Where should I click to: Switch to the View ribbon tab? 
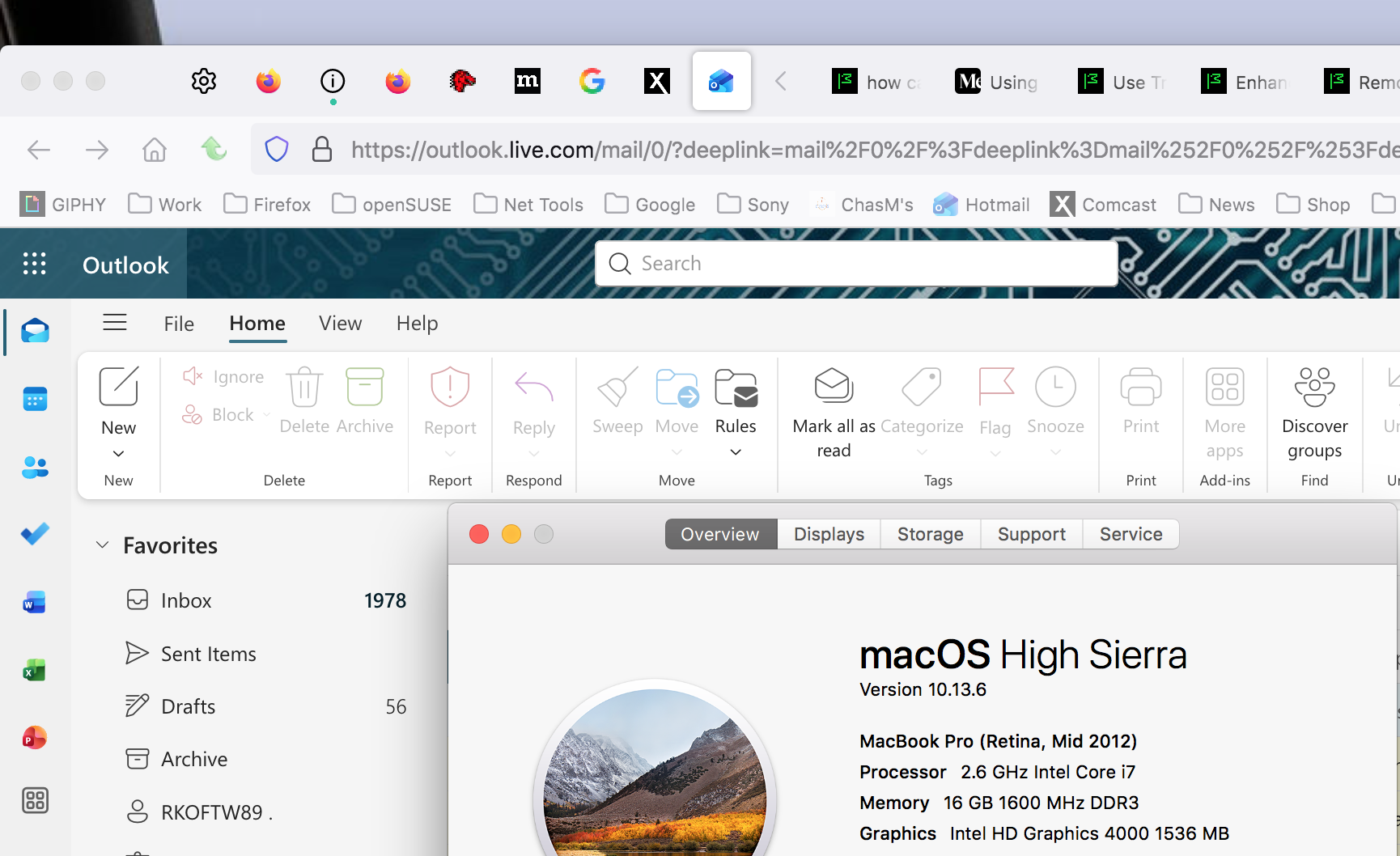[x=340, y=324]
